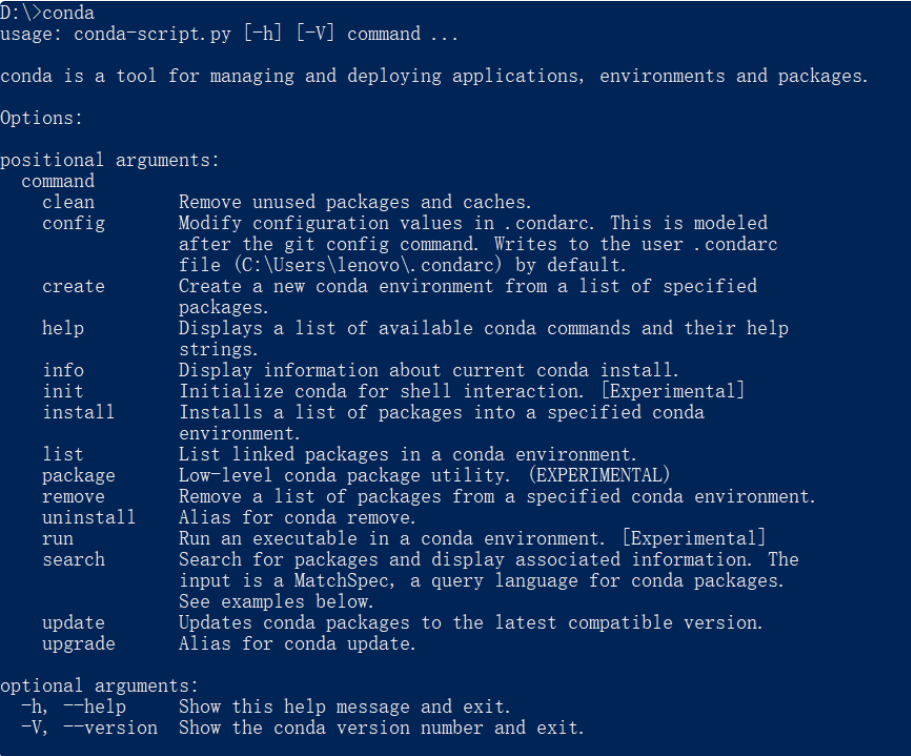The width and height of the screenshot is (911, 756).
Task: Click the 'upgrade' command name
Action: click(78, 644)
